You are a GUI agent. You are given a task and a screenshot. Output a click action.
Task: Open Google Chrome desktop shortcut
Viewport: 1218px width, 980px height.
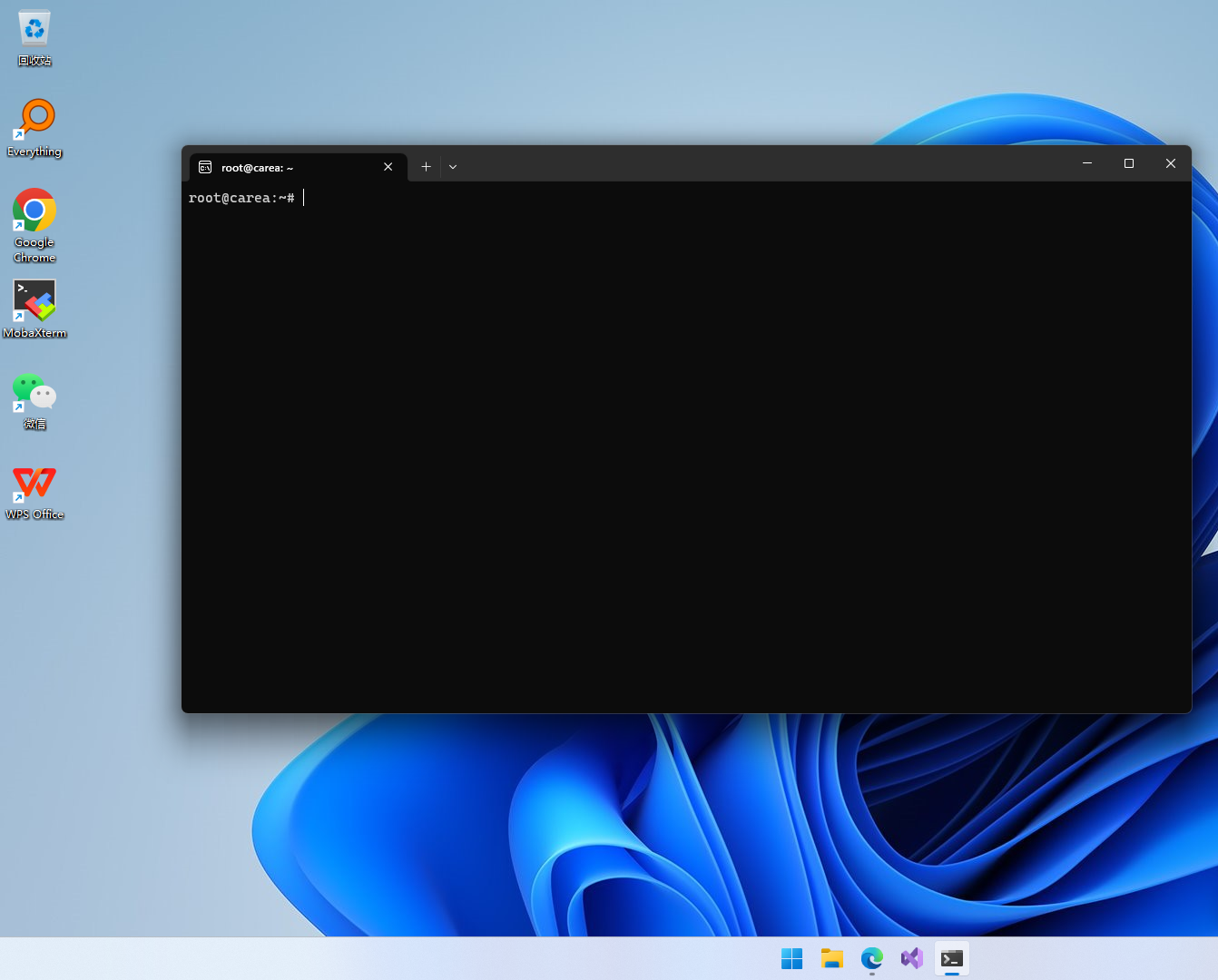[34, 225]
